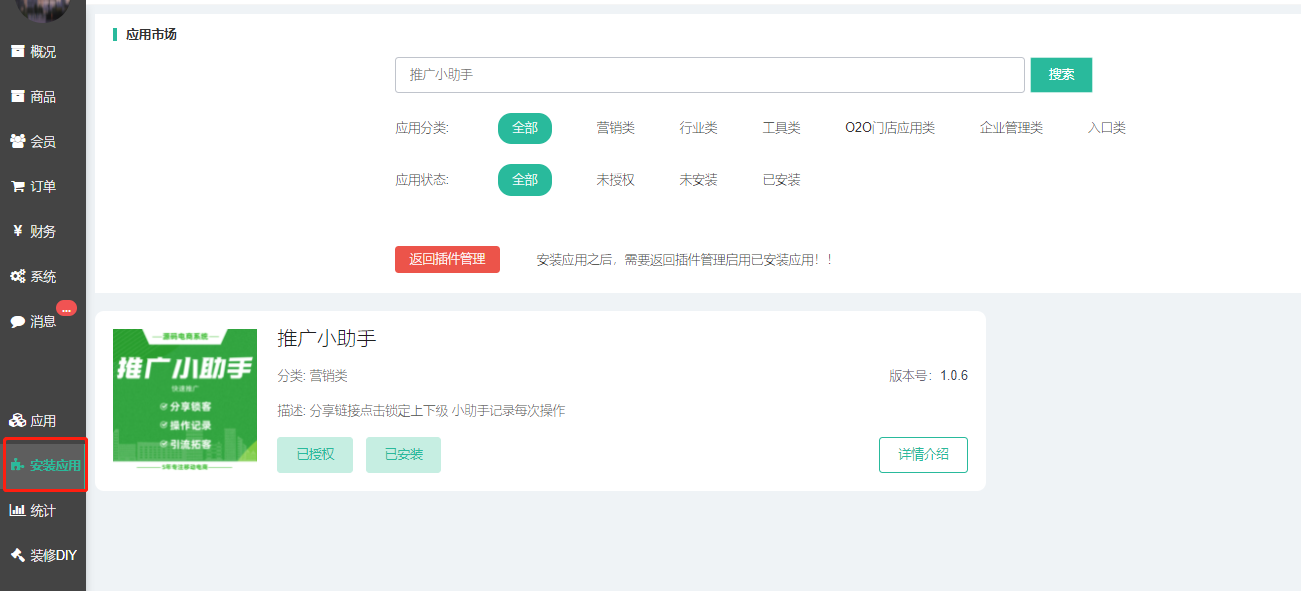This screenshot has height=591, width=1301.
Task: Filter status by 未安装
Action: tap(698, 180)
